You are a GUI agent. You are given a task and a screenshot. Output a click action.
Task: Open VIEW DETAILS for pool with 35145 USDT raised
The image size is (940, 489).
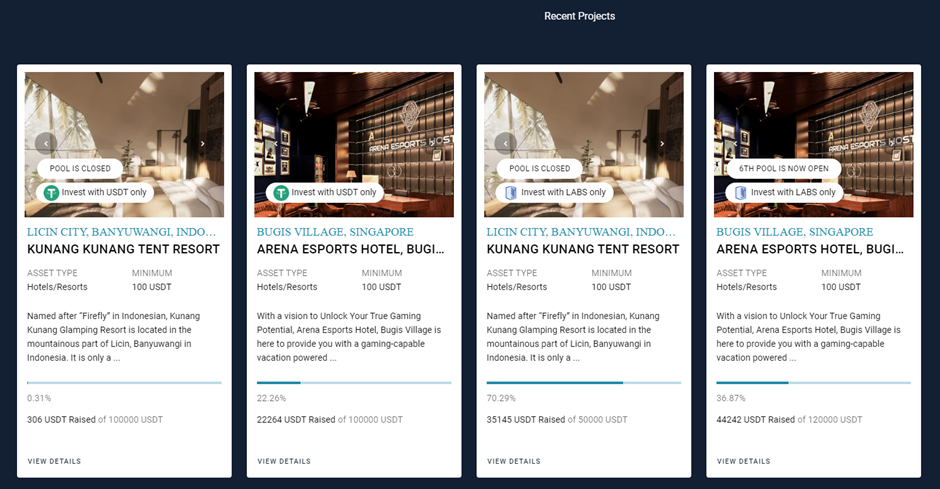(x=514, y=461)
